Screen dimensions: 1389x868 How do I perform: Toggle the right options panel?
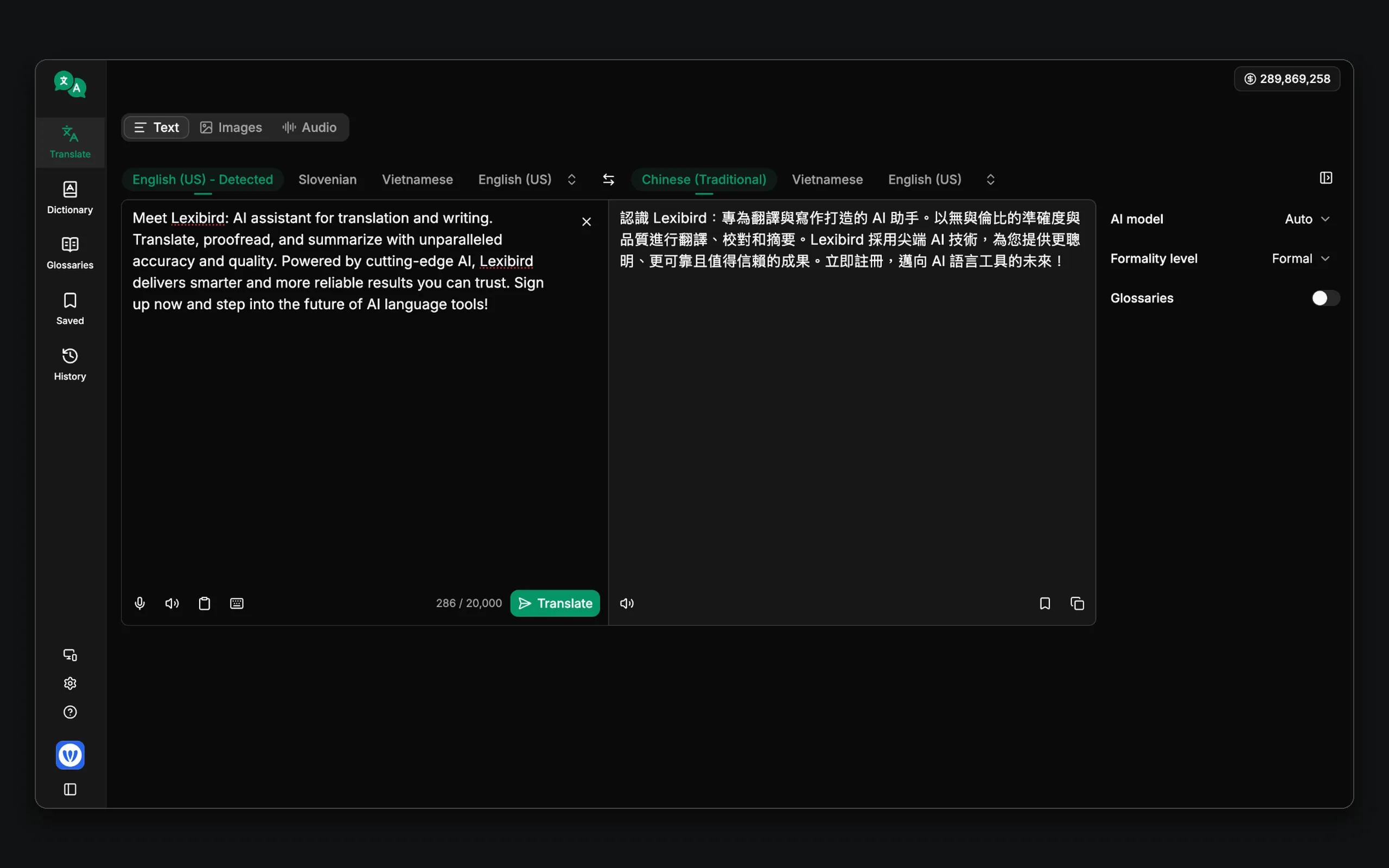pyautogui.click(x=1326, y=178)
